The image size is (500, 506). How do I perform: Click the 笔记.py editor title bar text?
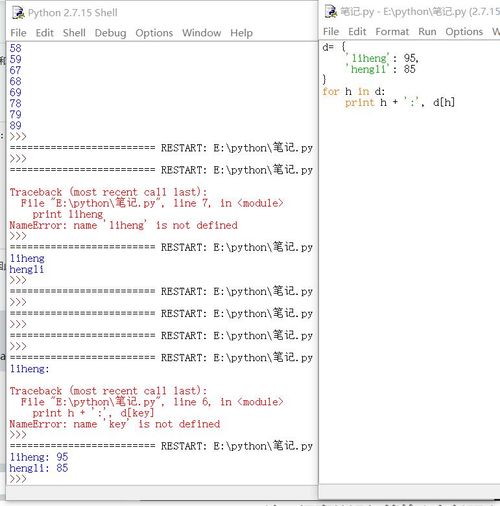click(420, 12)
